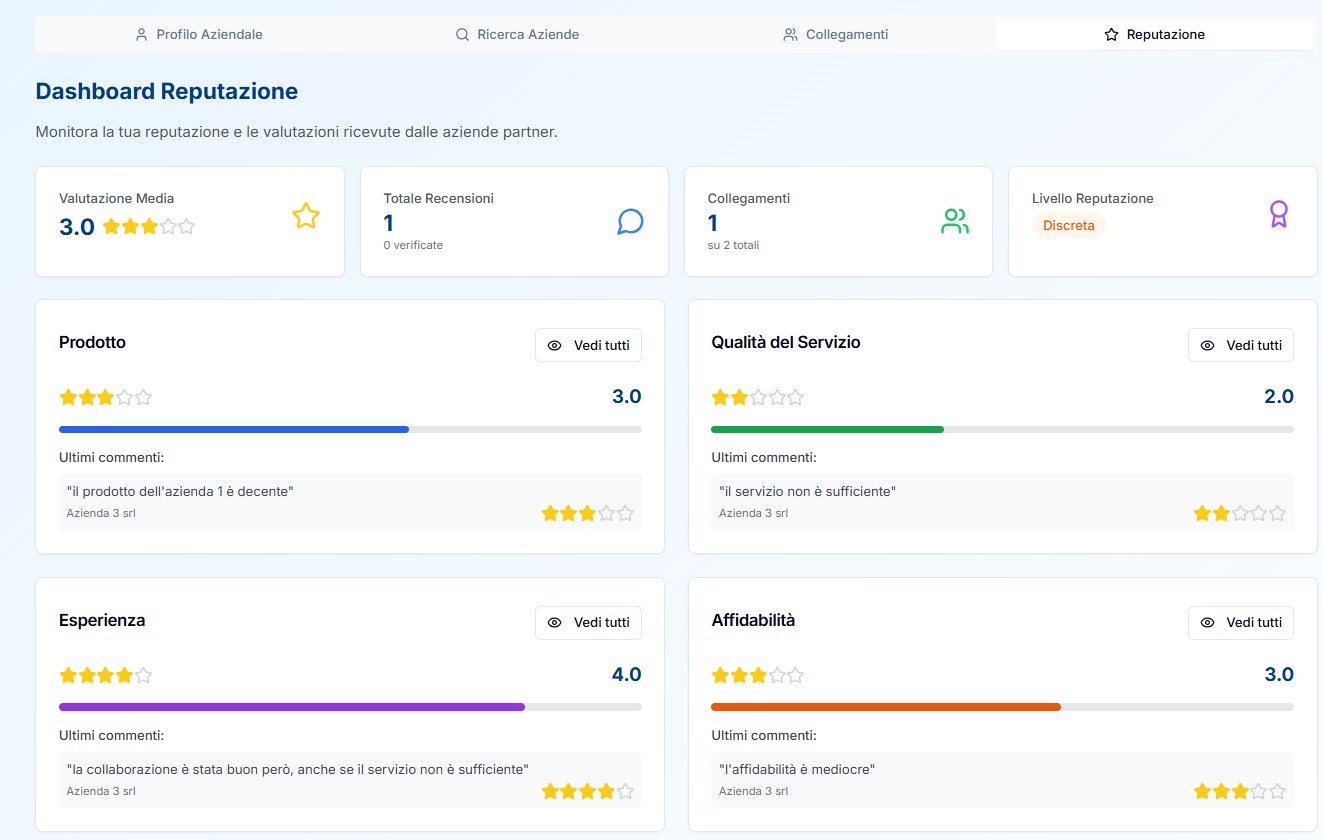Select the comment "l'affidabilità è mediocre"

tap(797, 769)
